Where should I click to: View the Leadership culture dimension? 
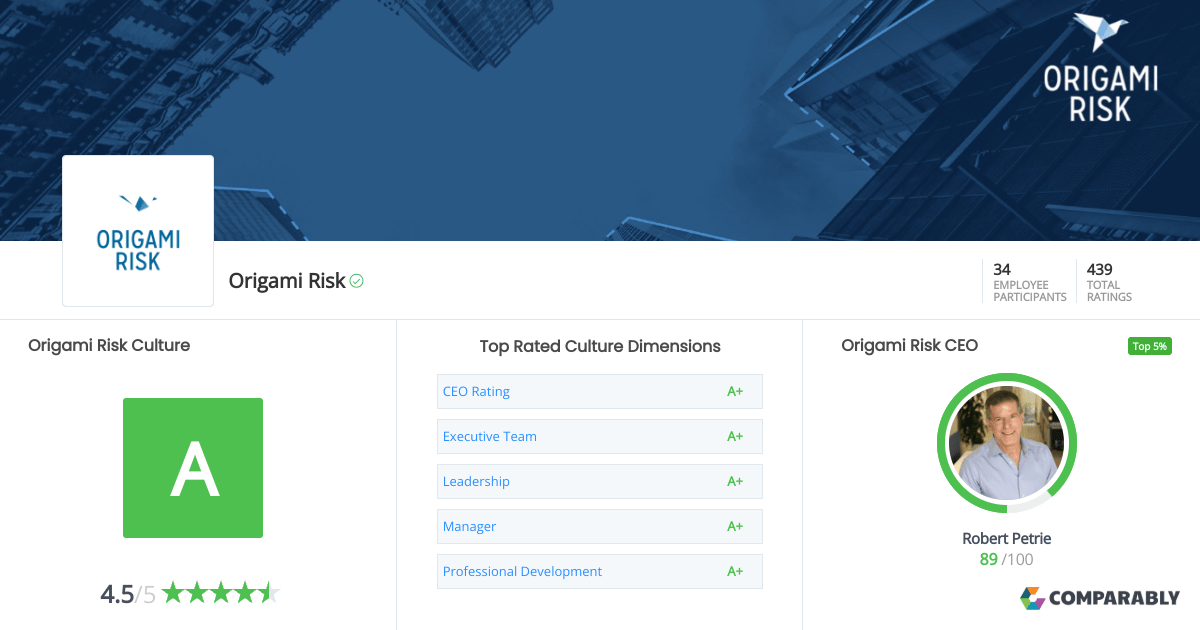476,481
